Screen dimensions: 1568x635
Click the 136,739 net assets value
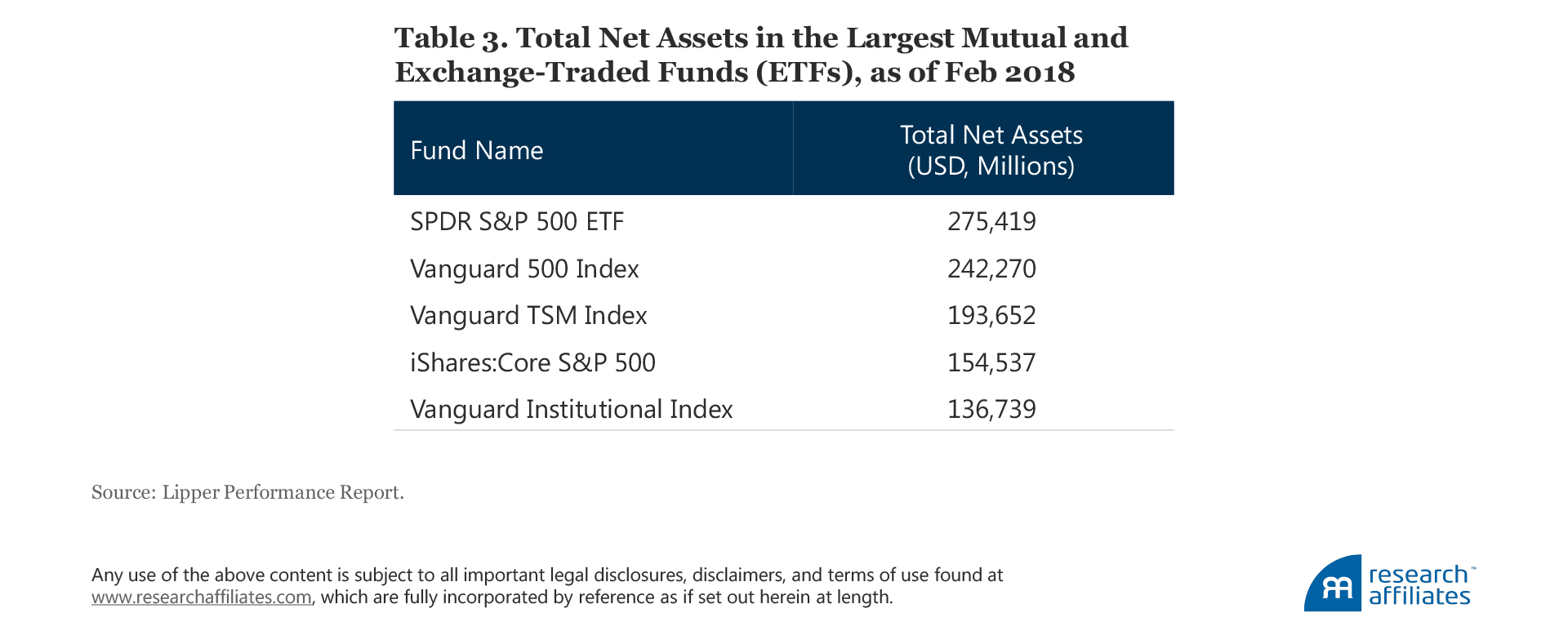point(991,409)
